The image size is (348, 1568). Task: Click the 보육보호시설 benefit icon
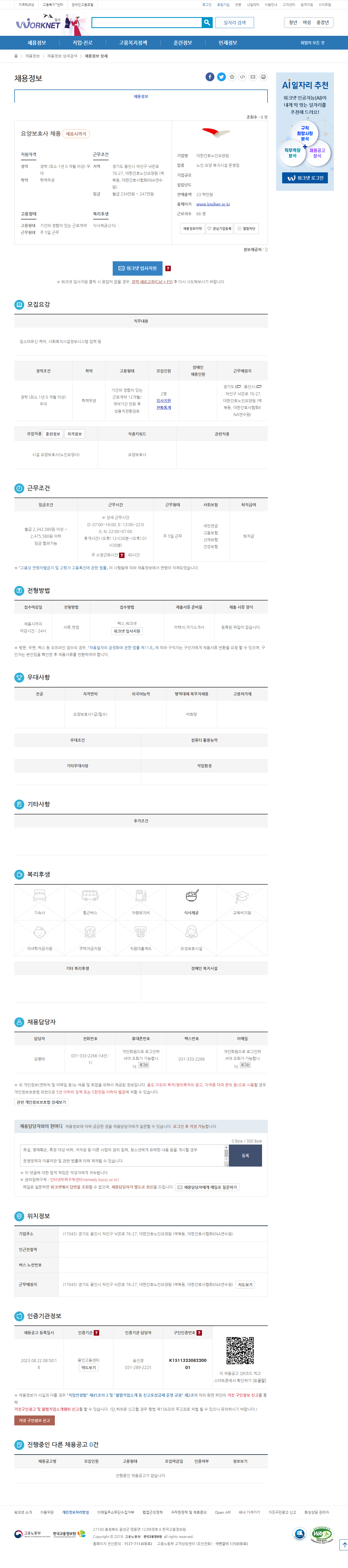(x=191, y=932)
